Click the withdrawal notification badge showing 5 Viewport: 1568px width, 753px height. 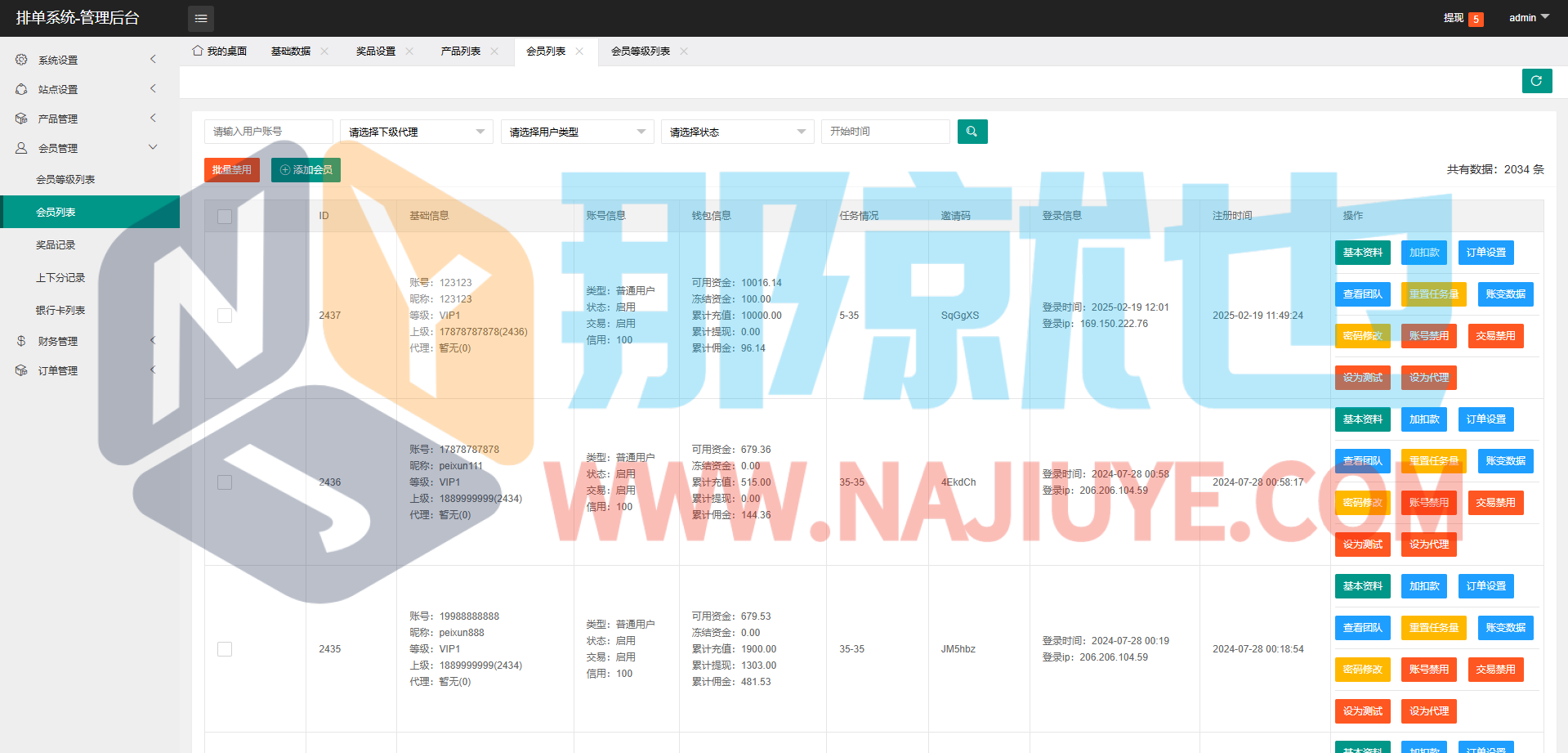coord(1476,20)
